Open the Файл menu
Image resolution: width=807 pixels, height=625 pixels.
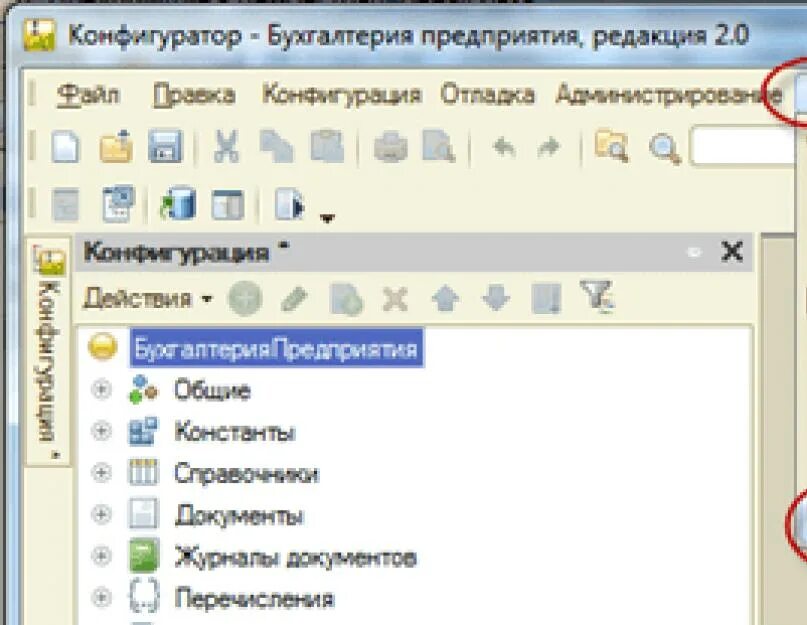88,95
